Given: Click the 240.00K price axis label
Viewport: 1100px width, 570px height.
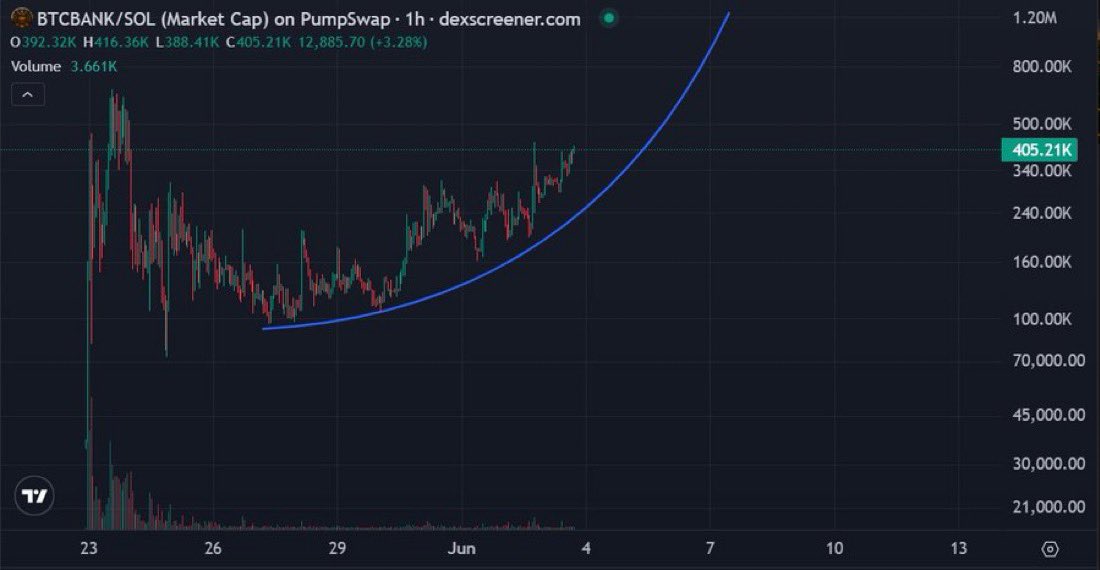Looking at the screenshot, I should pos(1042,212).
